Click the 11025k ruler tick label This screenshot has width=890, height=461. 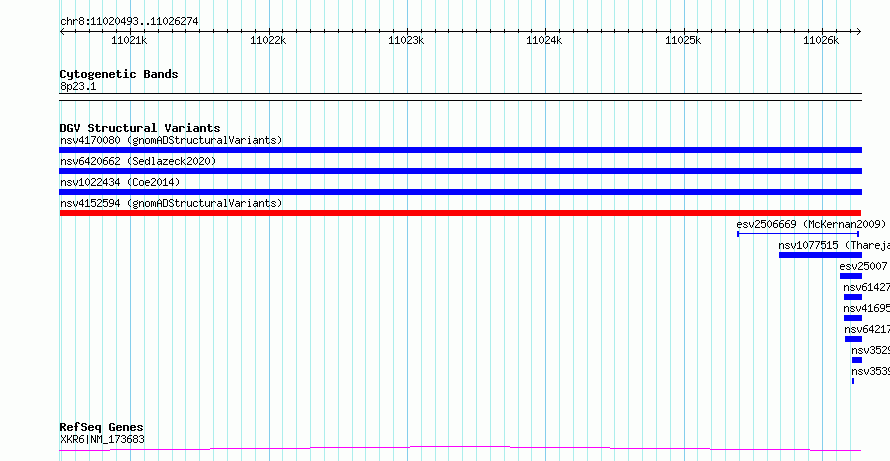click(683, 40)
